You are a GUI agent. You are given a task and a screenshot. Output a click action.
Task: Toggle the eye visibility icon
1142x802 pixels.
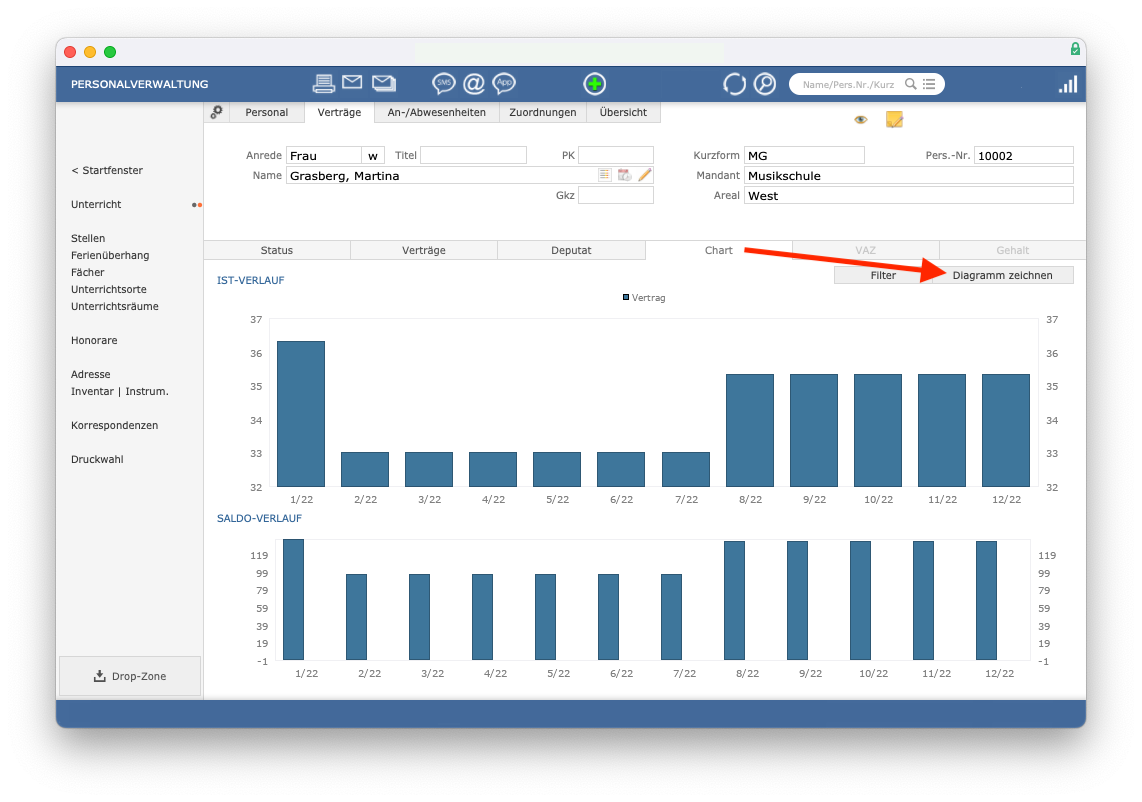point(861,119)
